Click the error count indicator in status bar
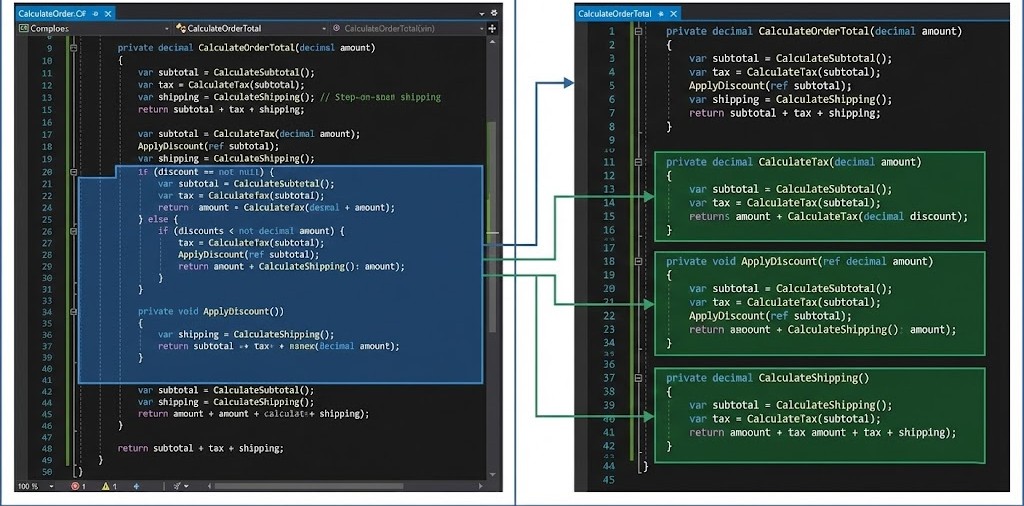 77,486
